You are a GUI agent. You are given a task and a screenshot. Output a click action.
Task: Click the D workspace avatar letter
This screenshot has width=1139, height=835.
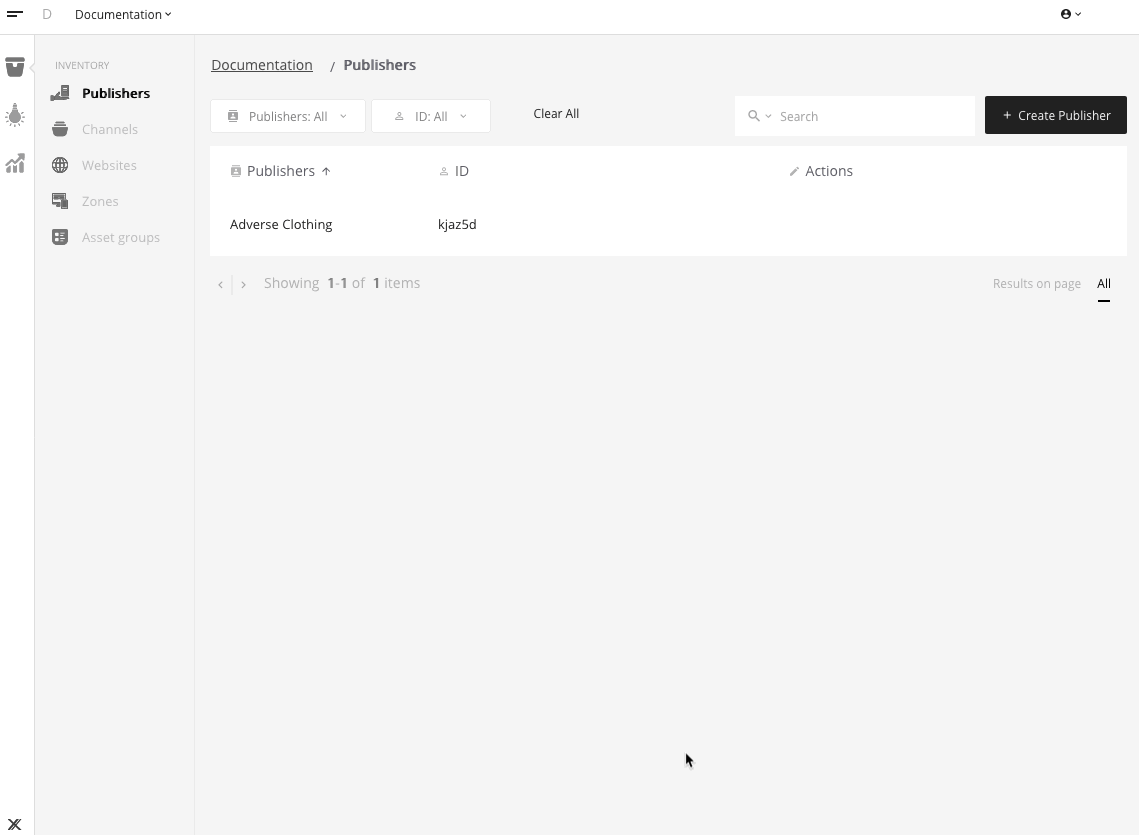[46, 14]
